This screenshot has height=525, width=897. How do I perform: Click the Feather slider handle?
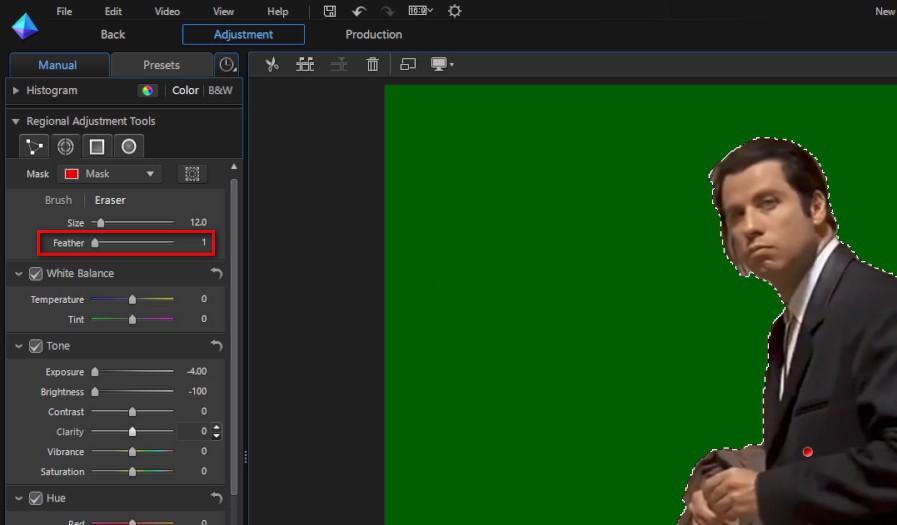pyautogui.click(x=95, y=242)
